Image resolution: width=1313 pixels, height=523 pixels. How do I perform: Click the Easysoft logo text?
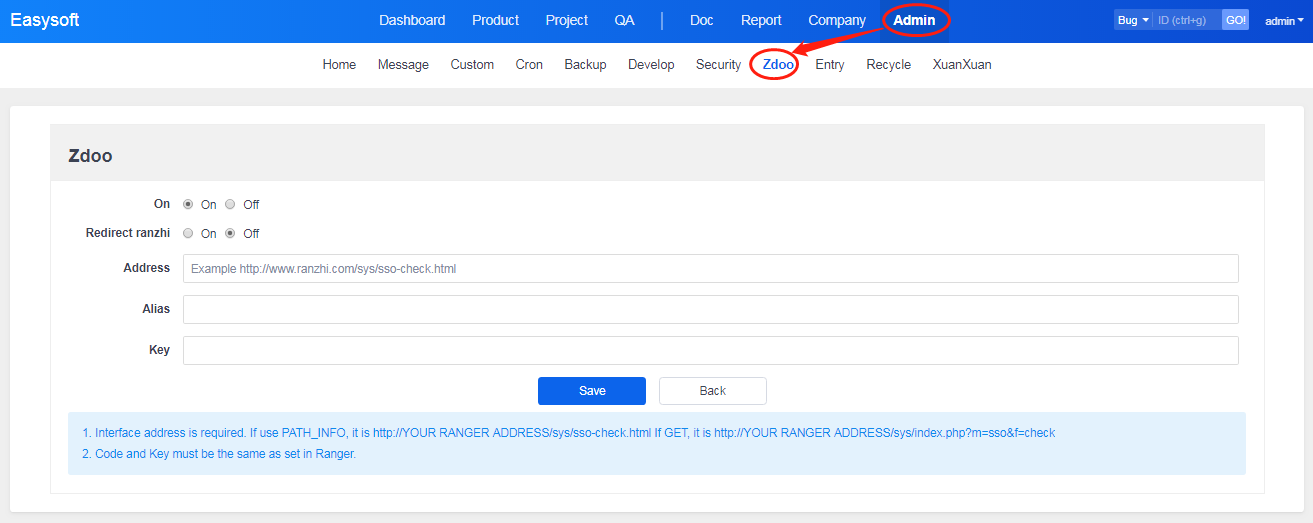45,20
